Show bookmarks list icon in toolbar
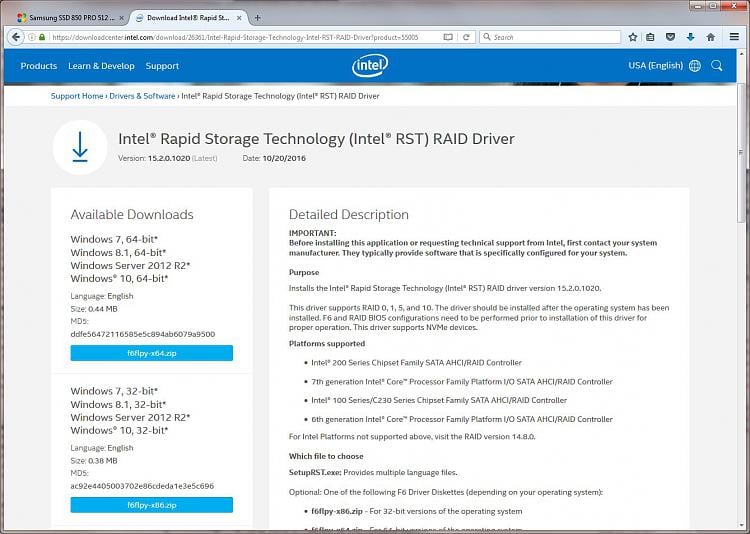 click(650, 37)
